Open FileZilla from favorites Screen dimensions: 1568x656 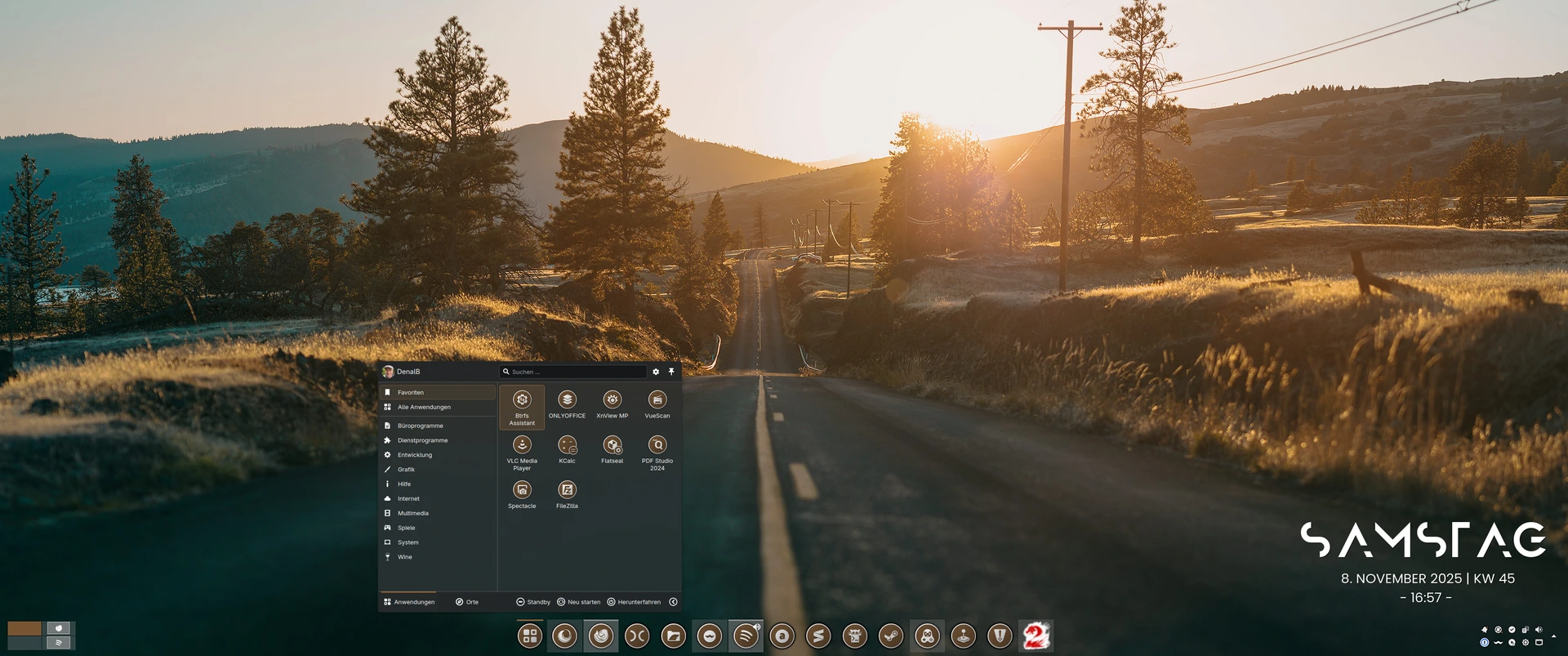point(567,493)
